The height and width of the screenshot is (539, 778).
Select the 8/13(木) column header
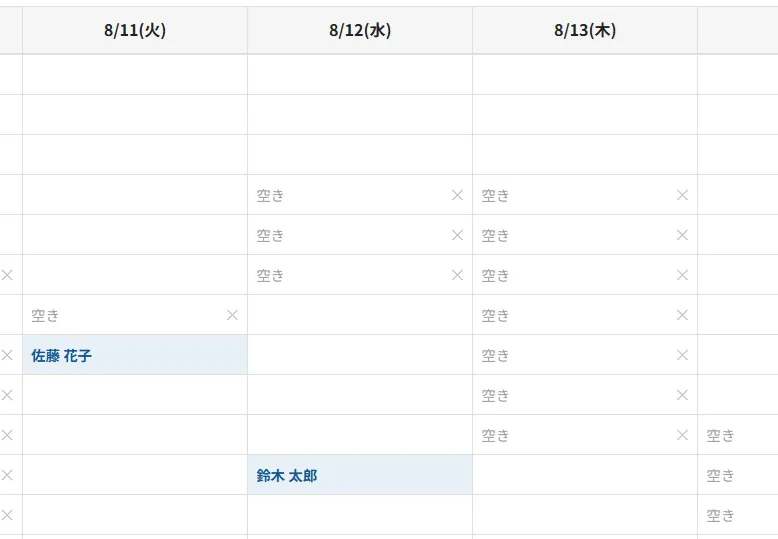tap(585, 30)
